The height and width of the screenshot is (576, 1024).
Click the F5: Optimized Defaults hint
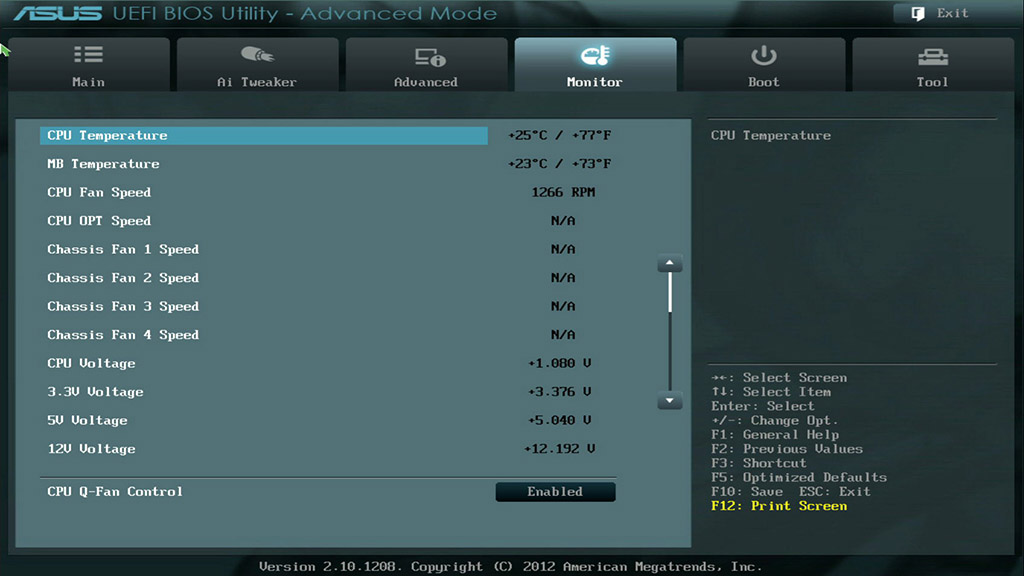tap(799, 477)
